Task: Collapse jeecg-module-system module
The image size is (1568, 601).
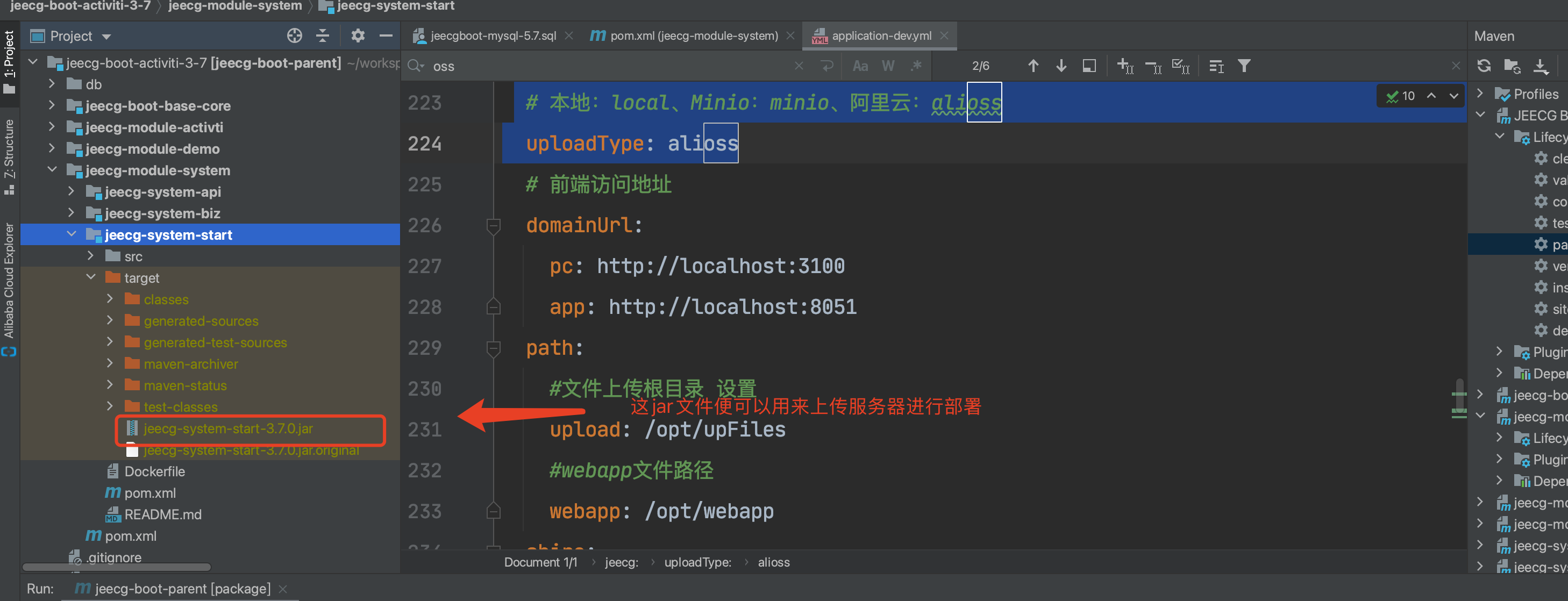Action: pyautogui.click(x=52, y=170)
